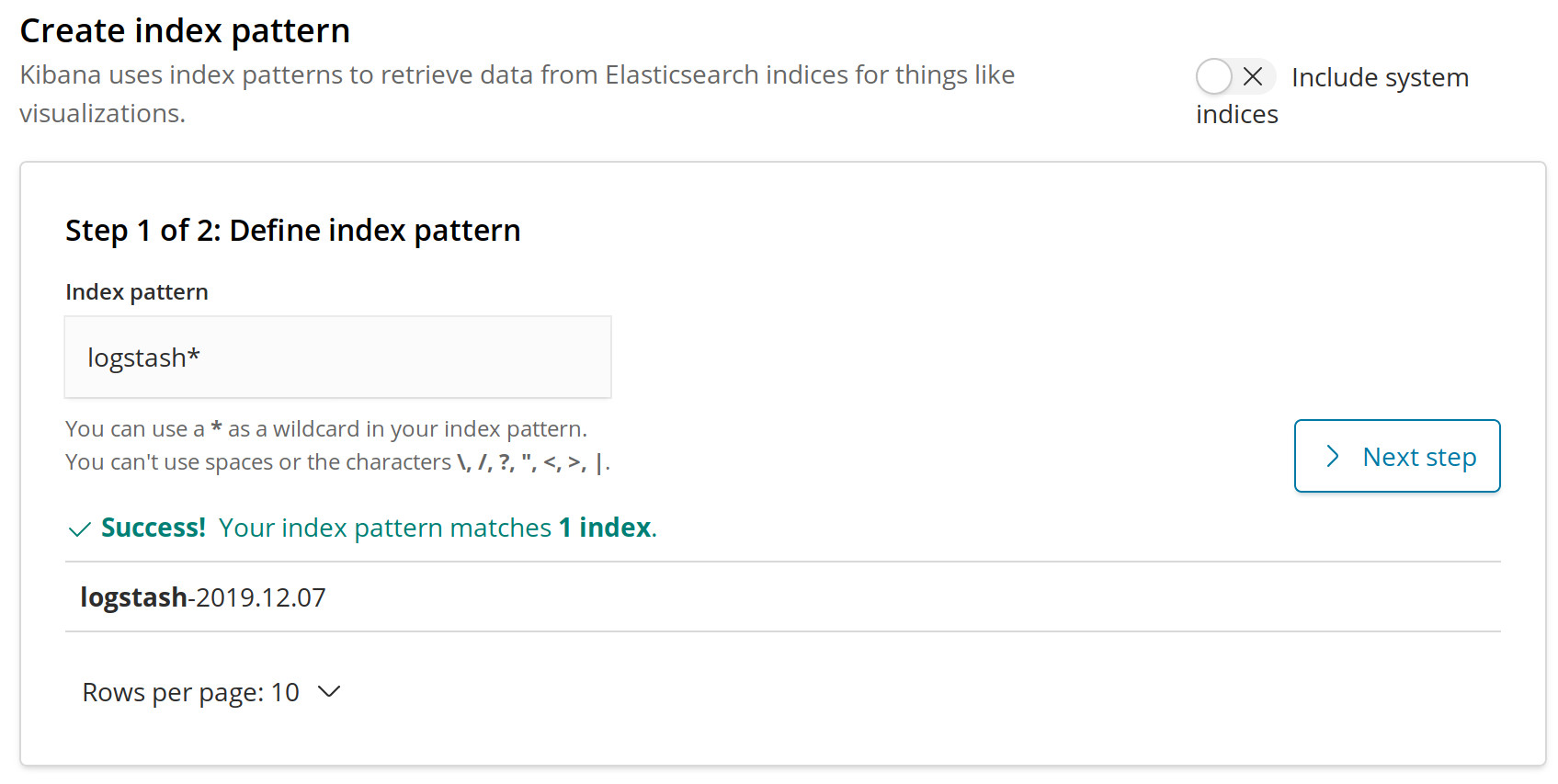Click the 'Include system indices' label text

(1333, 96)
